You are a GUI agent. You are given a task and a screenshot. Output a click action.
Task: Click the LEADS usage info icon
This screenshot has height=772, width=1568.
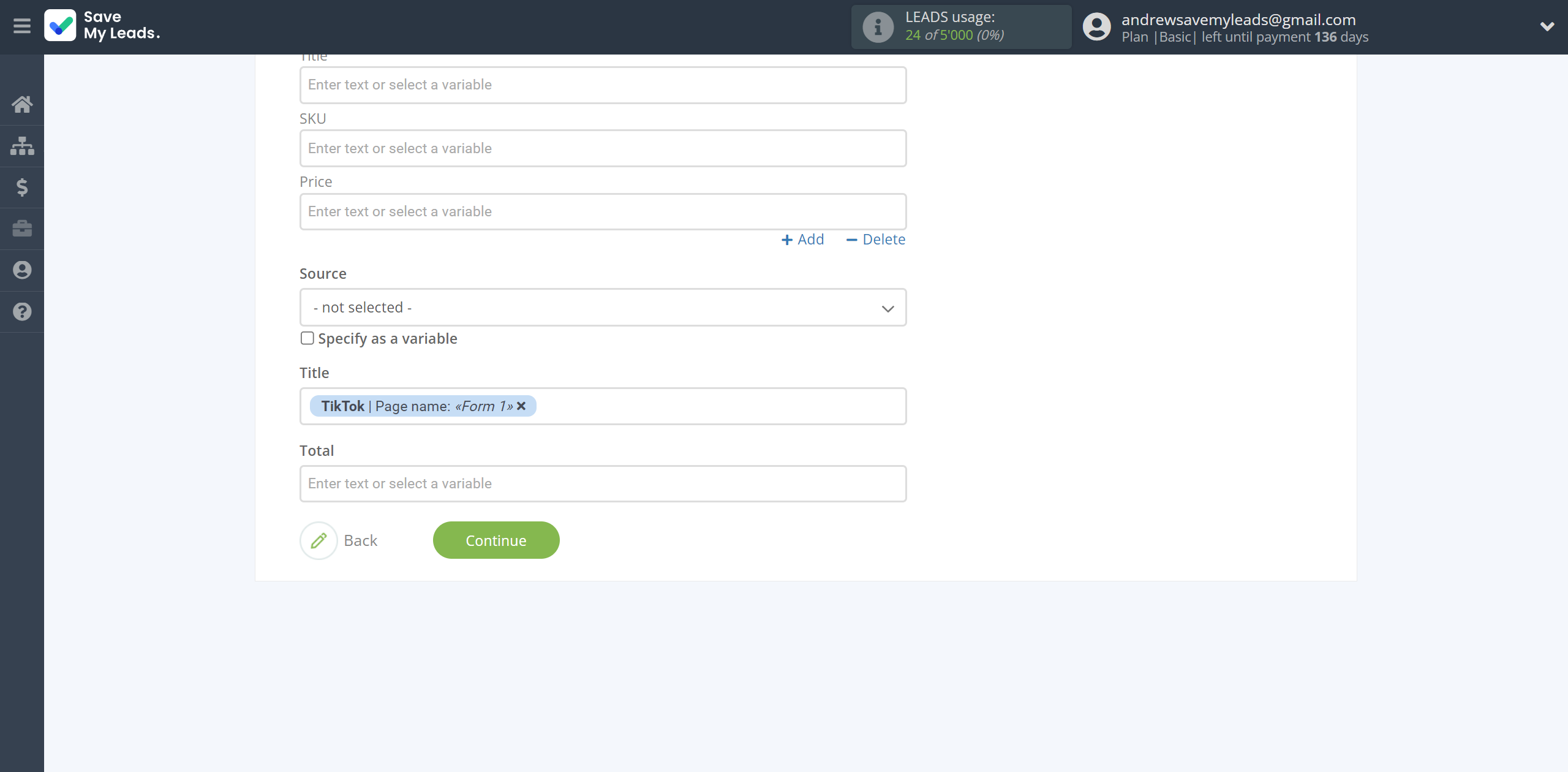tap(878, 27)
